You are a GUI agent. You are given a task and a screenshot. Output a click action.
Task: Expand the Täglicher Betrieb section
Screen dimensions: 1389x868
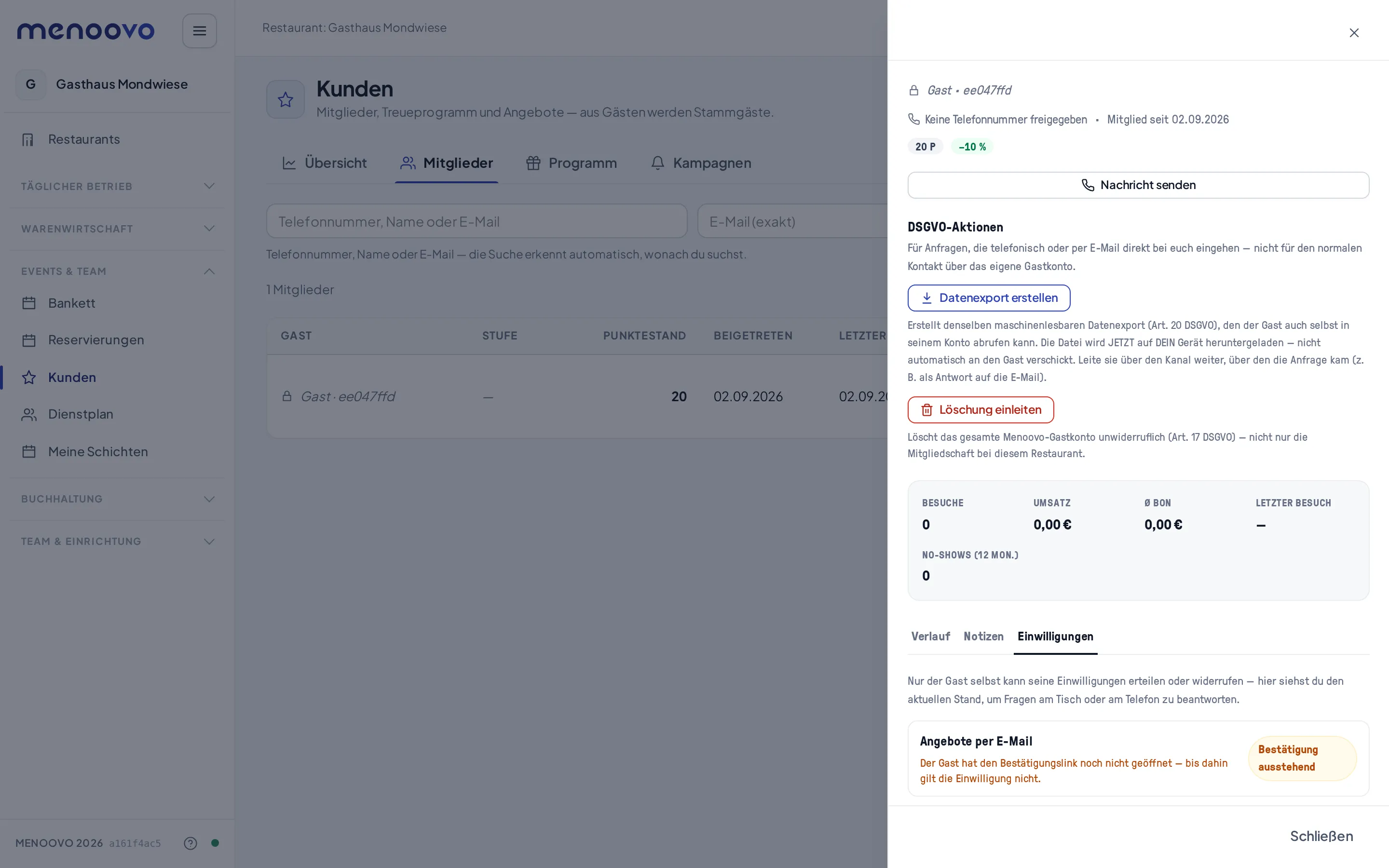tap(117, 186)
